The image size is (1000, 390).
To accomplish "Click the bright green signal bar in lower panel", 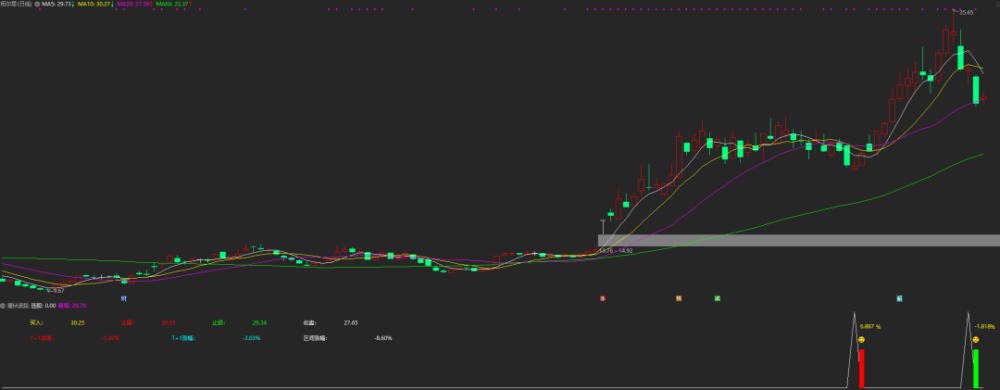I will coord(976,368).
